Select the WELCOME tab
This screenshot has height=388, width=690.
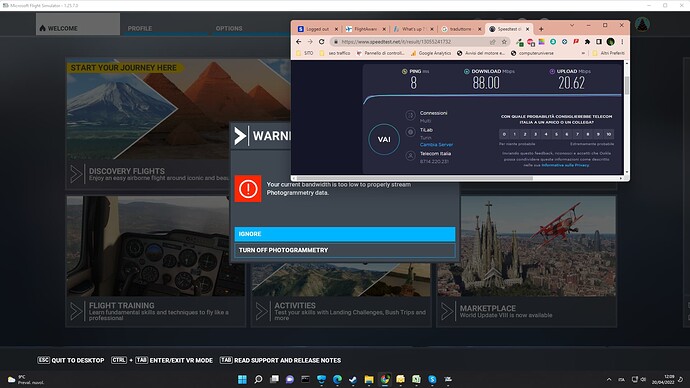[78, 25]
